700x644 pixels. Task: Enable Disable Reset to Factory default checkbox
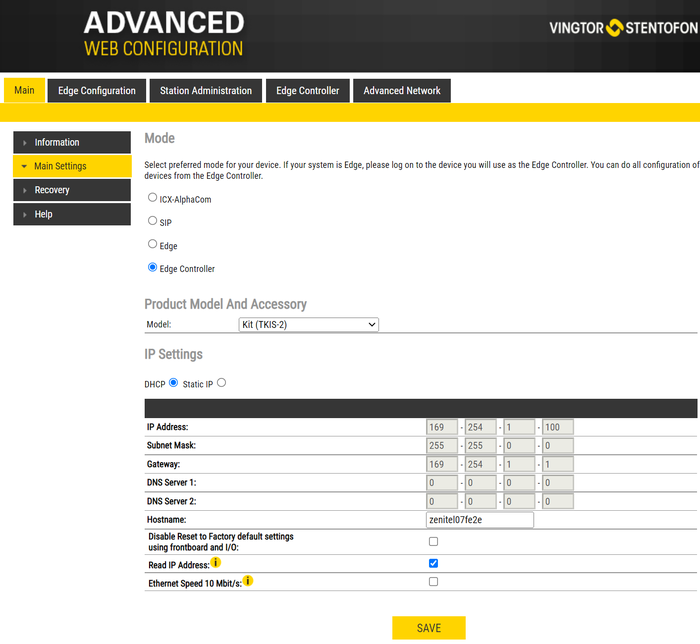(x=433, y=541)
